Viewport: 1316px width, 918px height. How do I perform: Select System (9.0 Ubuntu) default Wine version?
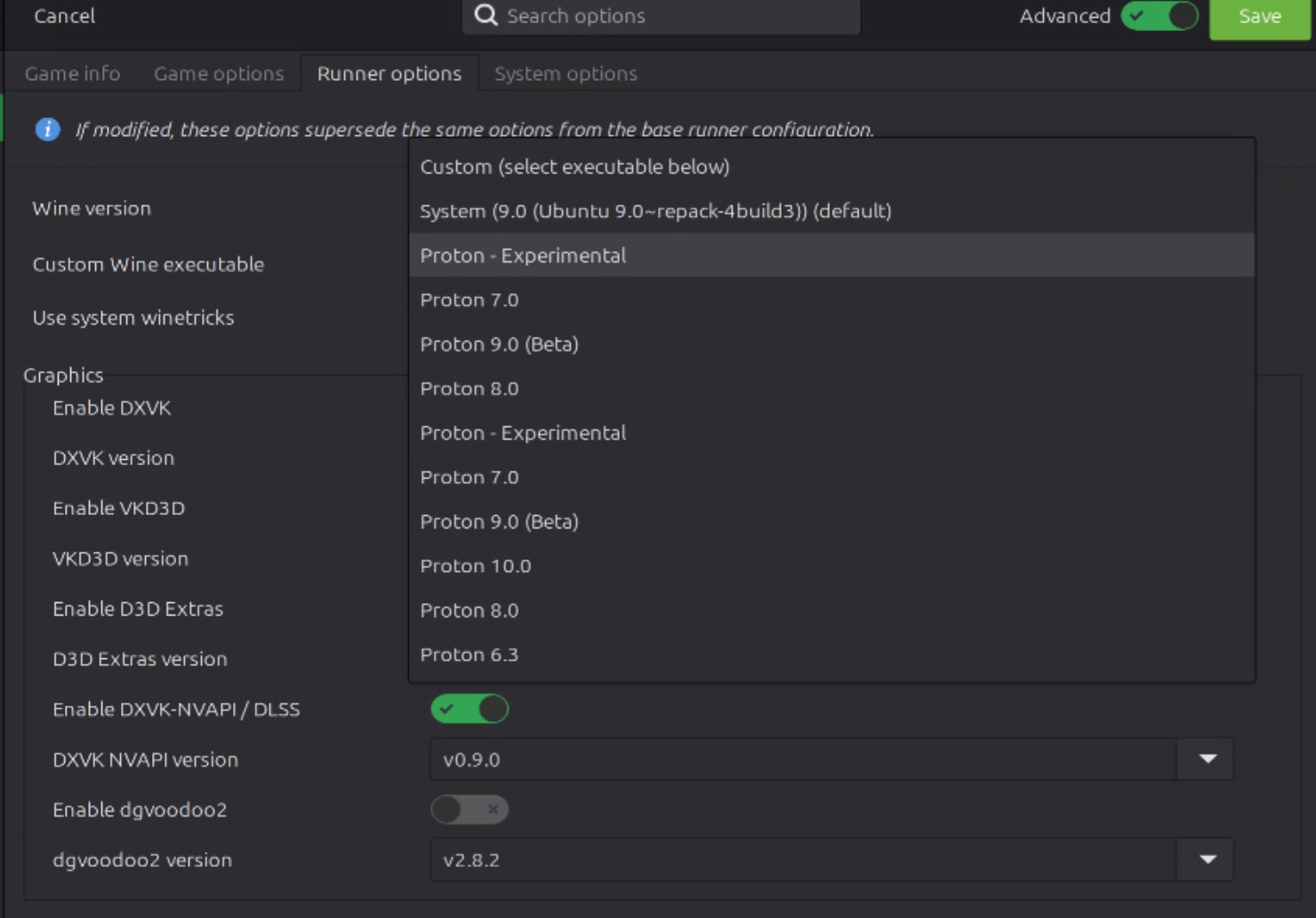(831, 211)
